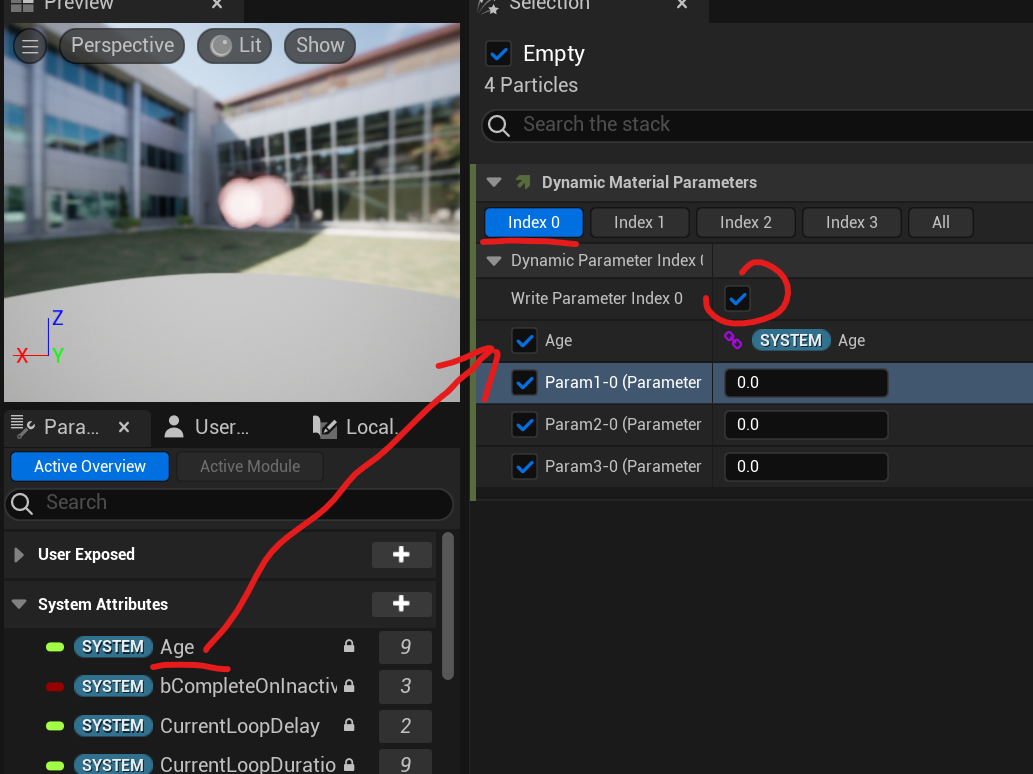1033x774 pixels.
Task: Click the parameters list vertical scrollbar
Action: point(448,606)
